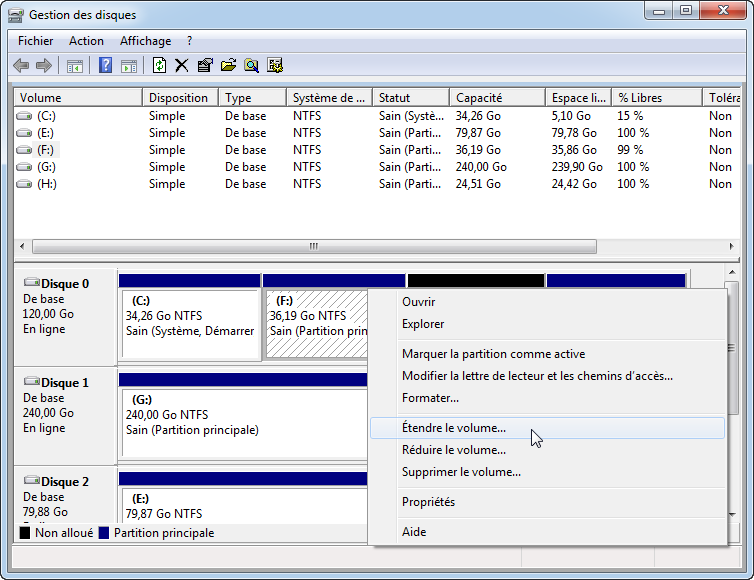
Task: Select the (C:) 34,26 Go NTFS partition block
Action: (190, 324)
